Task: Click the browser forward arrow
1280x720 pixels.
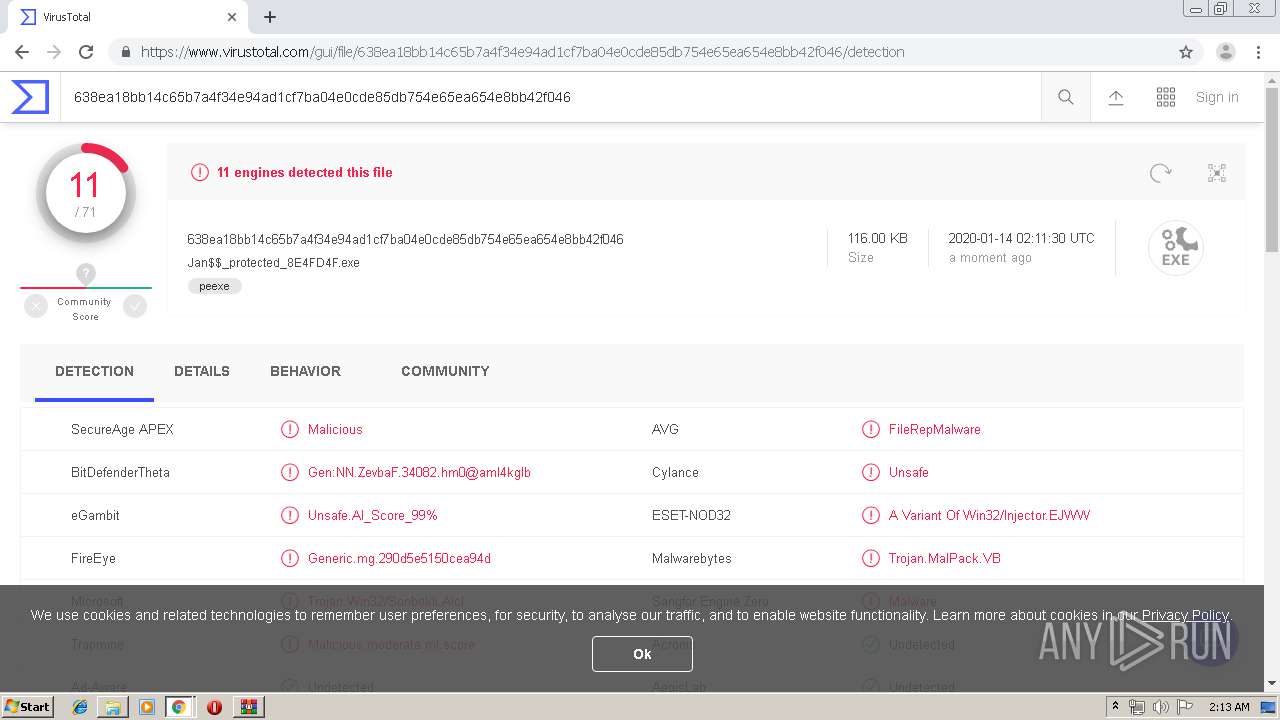Action: (x=54, y=52)
